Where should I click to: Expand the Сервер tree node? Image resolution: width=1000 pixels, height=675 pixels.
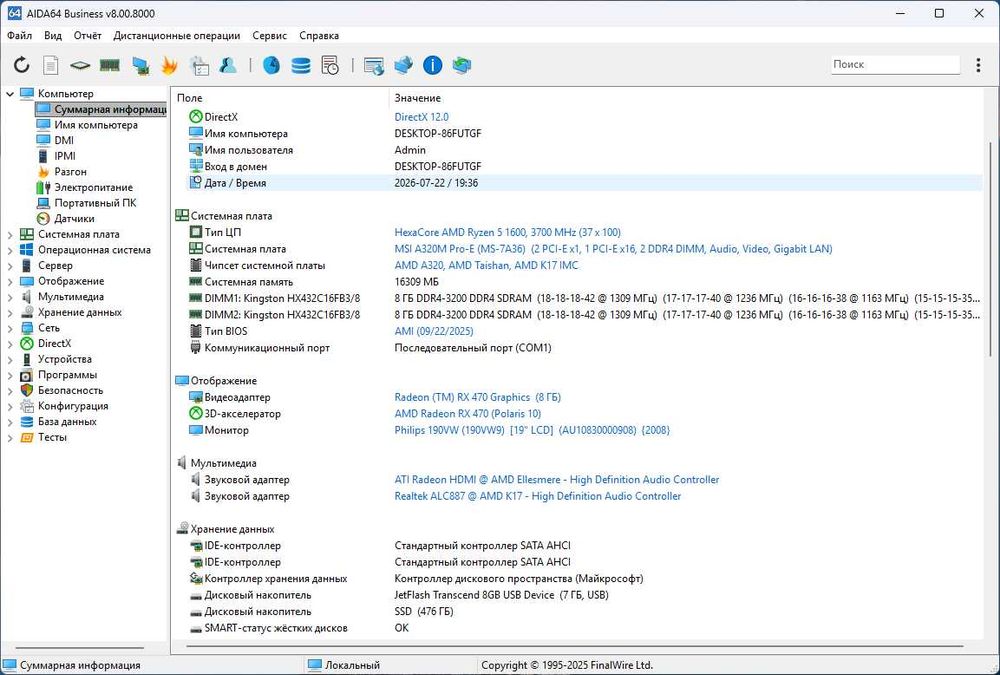point(10,266)
